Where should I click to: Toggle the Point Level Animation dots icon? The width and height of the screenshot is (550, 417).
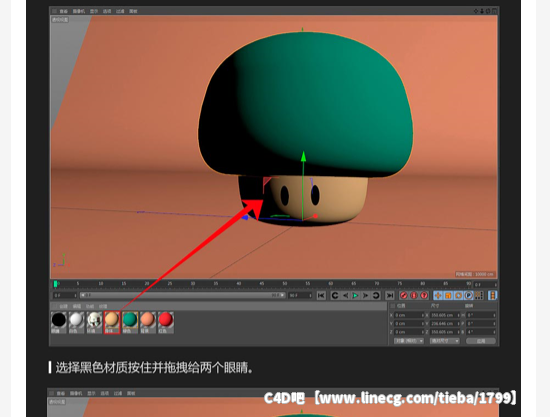(479, 296)
